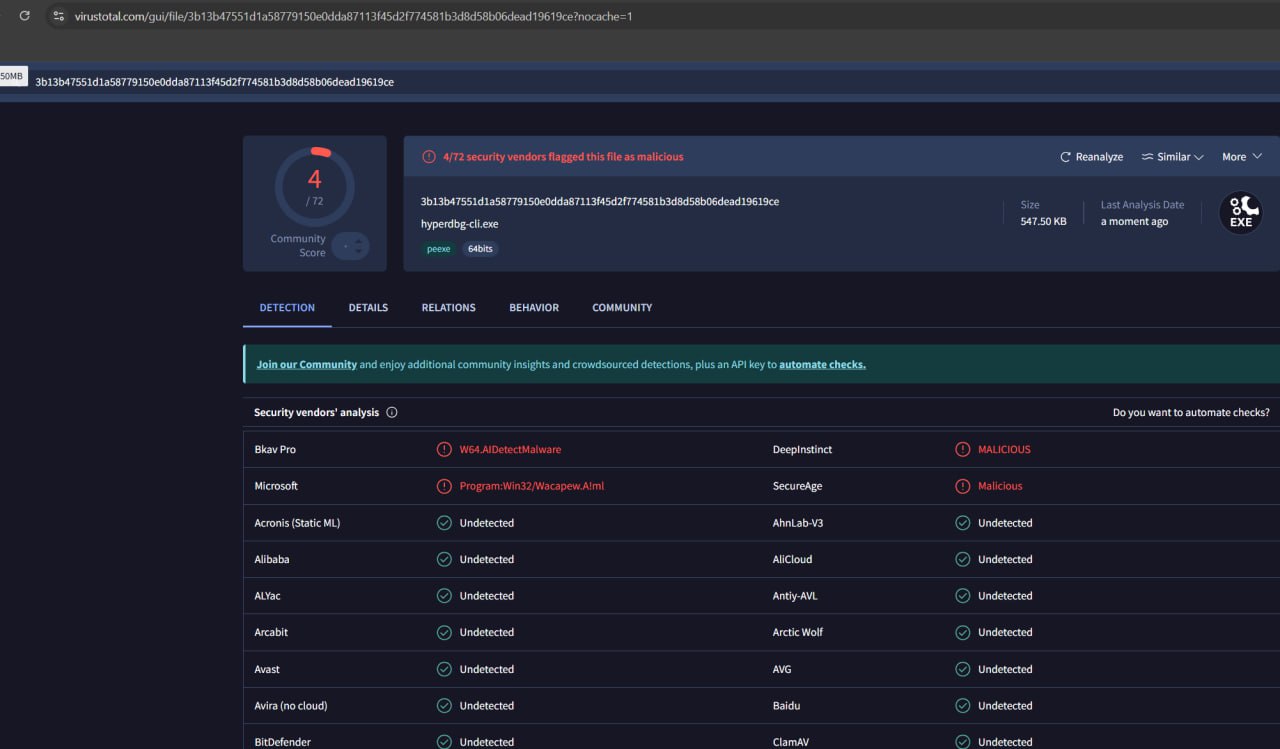Open the More dropdown menu
The width and height of the screenshot is (1280, 749).
tap(1241, 157)
